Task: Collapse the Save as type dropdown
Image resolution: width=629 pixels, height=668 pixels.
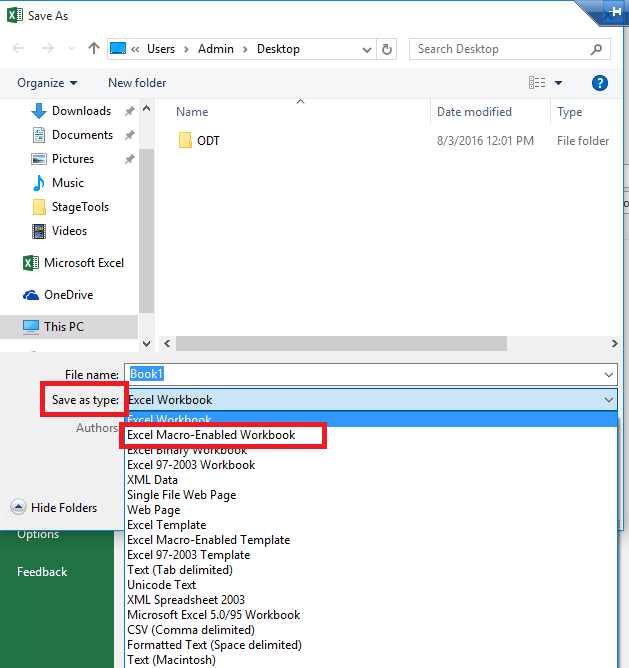Action: pos(609,400)
